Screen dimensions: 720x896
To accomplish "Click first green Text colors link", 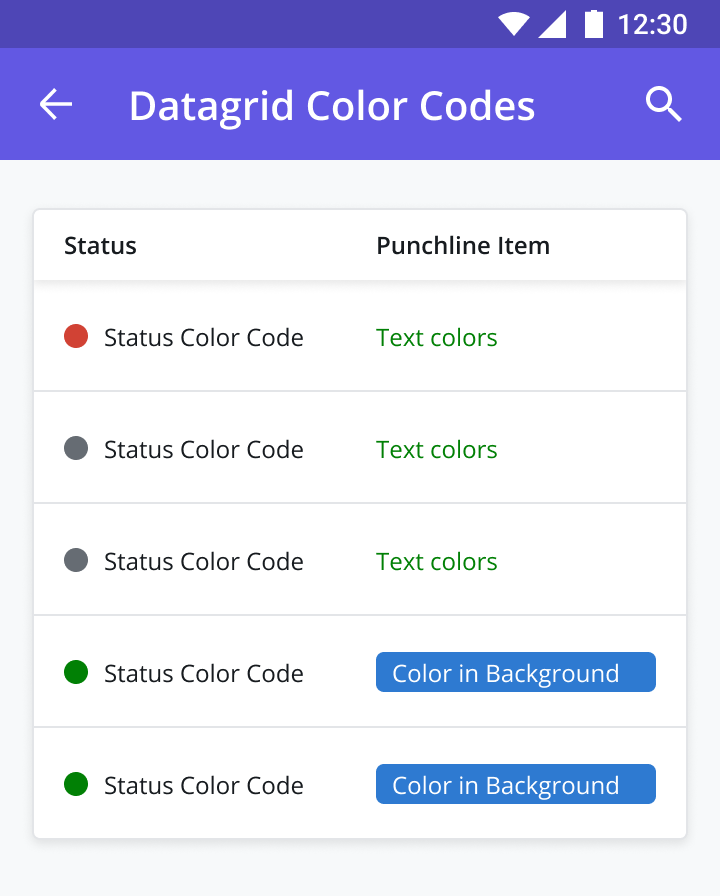I will click(437, 338).
